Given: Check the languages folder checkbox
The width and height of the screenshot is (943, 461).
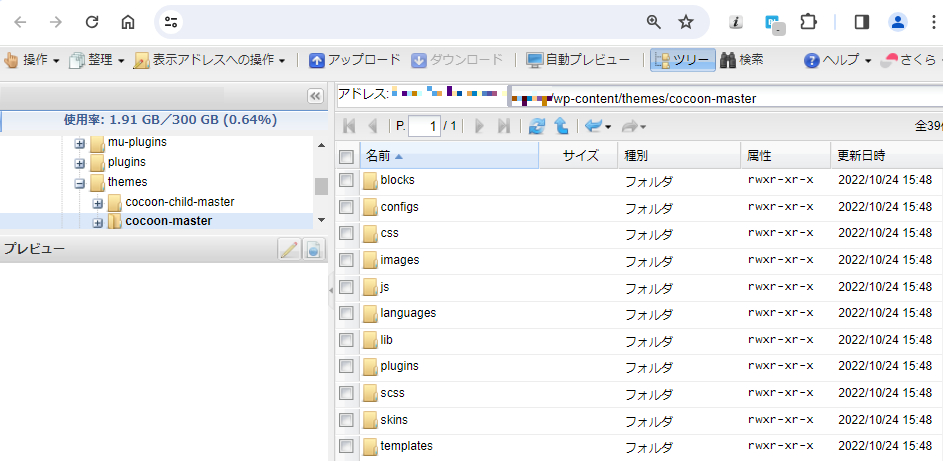Looking at the screenshot, I should 346,313.
